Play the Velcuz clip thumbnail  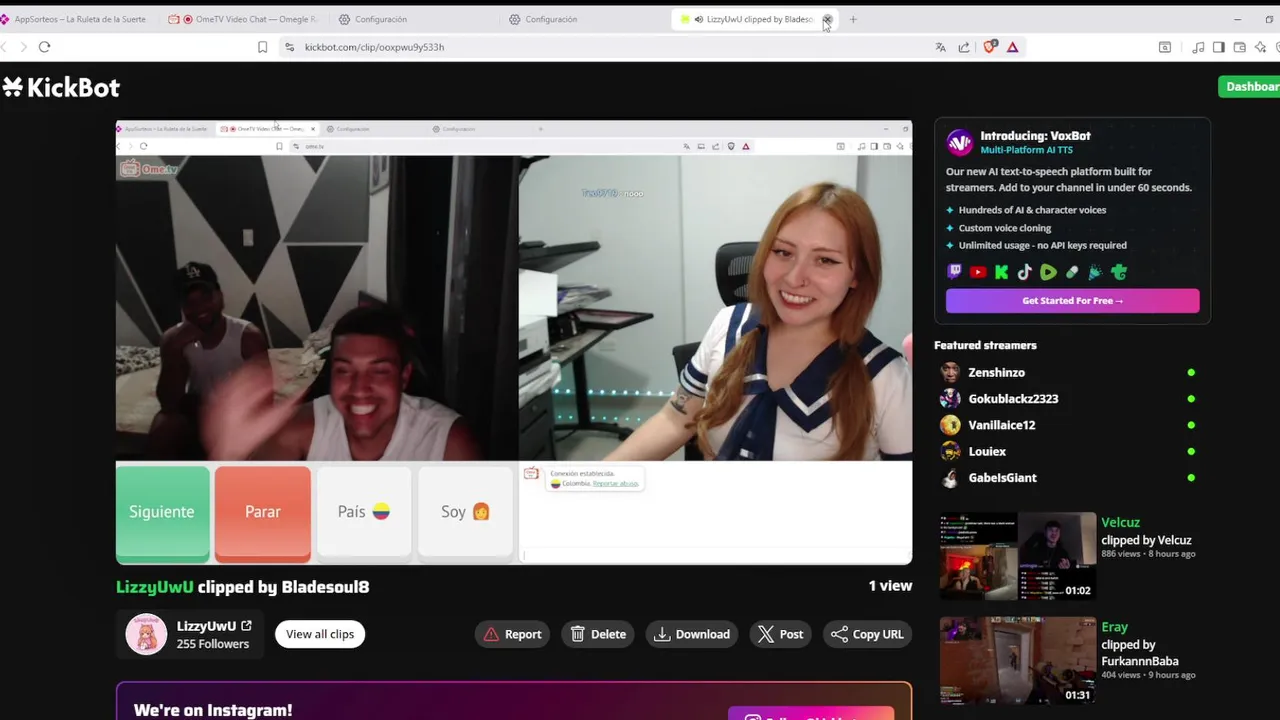coord(1017,556)
